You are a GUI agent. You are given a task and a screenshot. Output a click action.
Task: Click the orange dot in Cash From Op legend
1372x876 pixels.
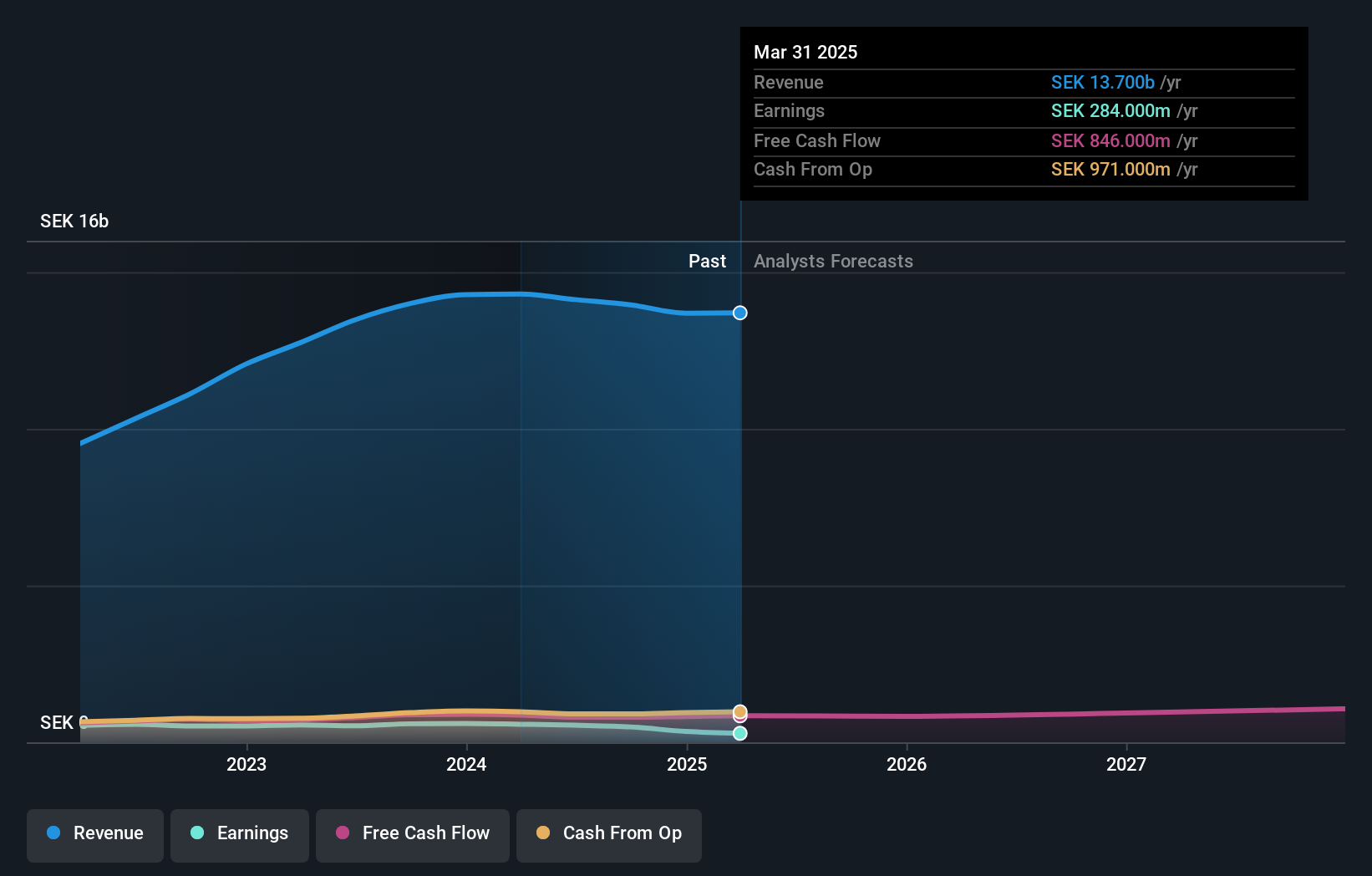(x=543, y=833)
